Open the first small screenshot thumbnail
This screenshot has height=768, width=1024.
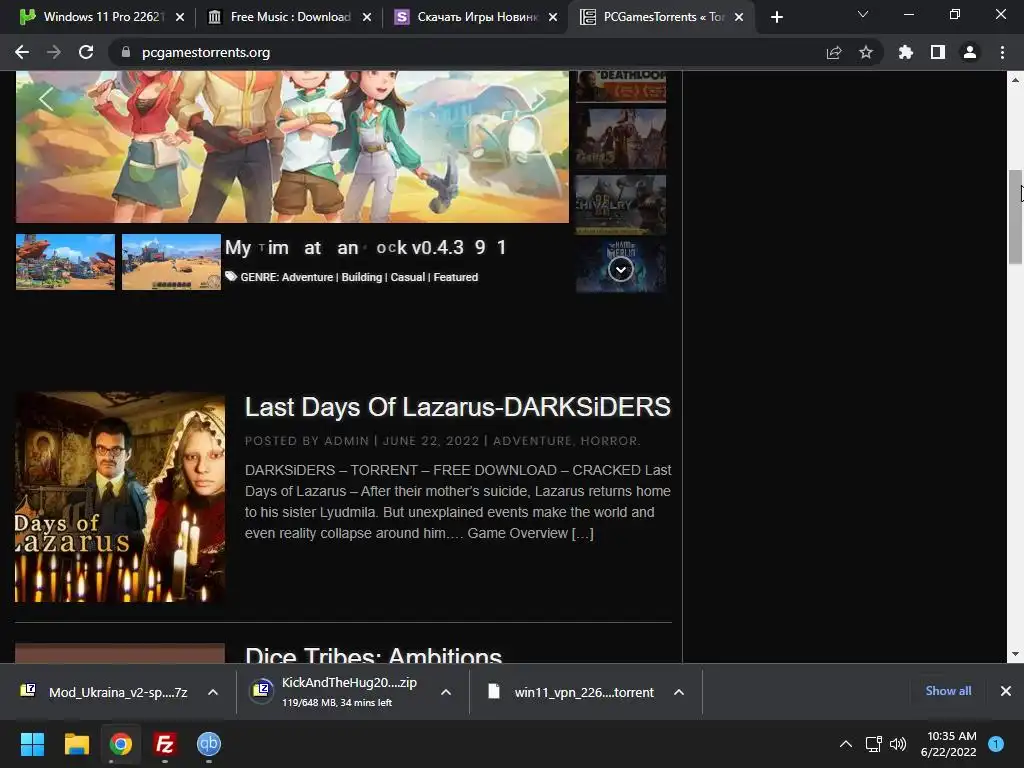65,261
